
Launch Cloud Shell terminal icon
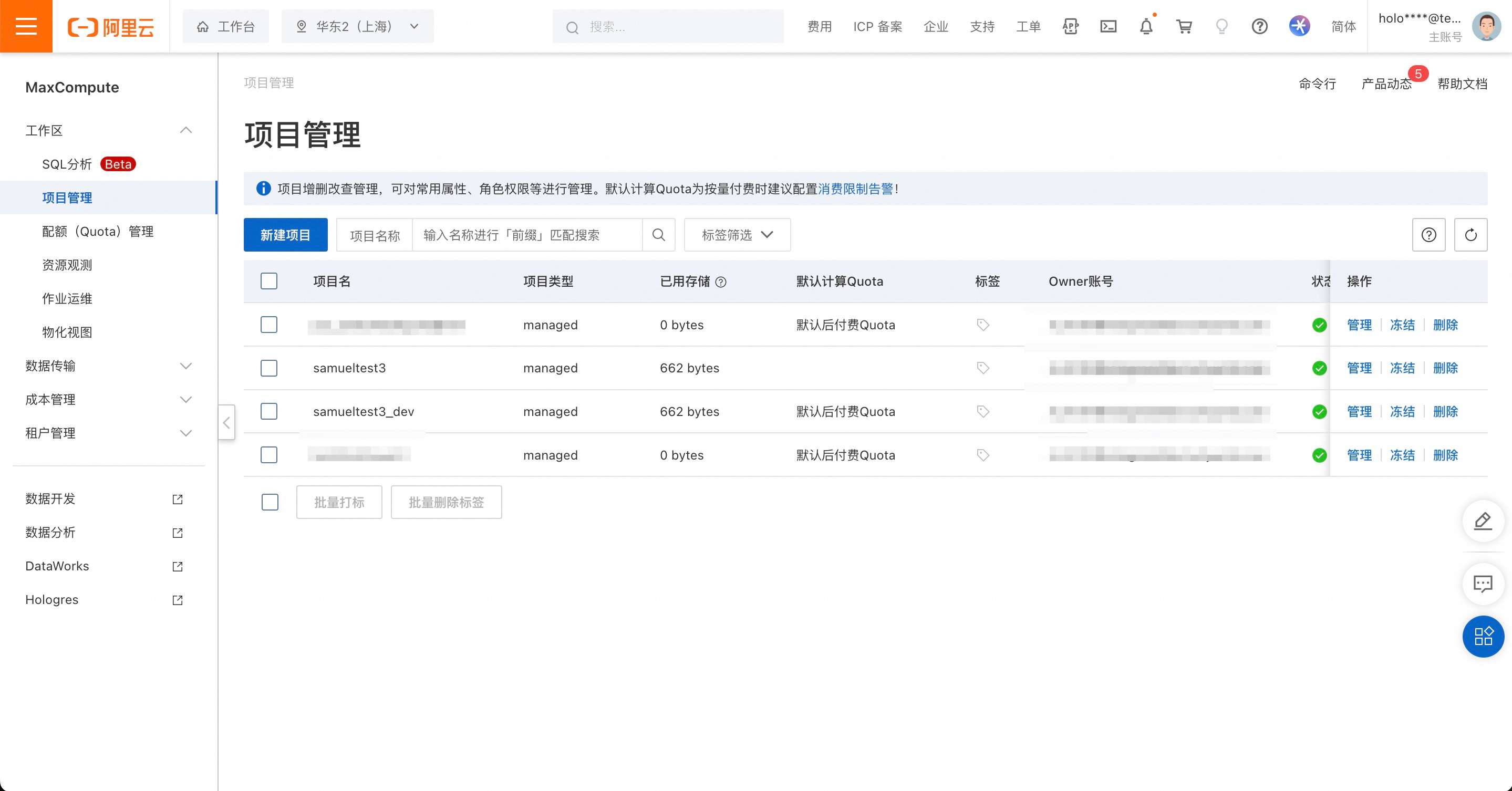point(1108,26)
